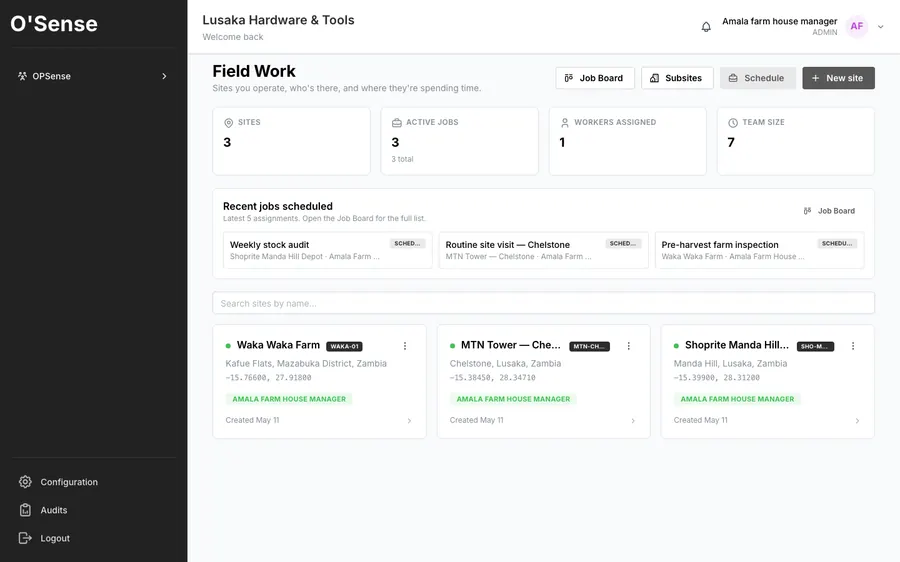Click the OPSense people icon
The height and width of the screenshot is (562, 900).
click(x=22, y=76)
